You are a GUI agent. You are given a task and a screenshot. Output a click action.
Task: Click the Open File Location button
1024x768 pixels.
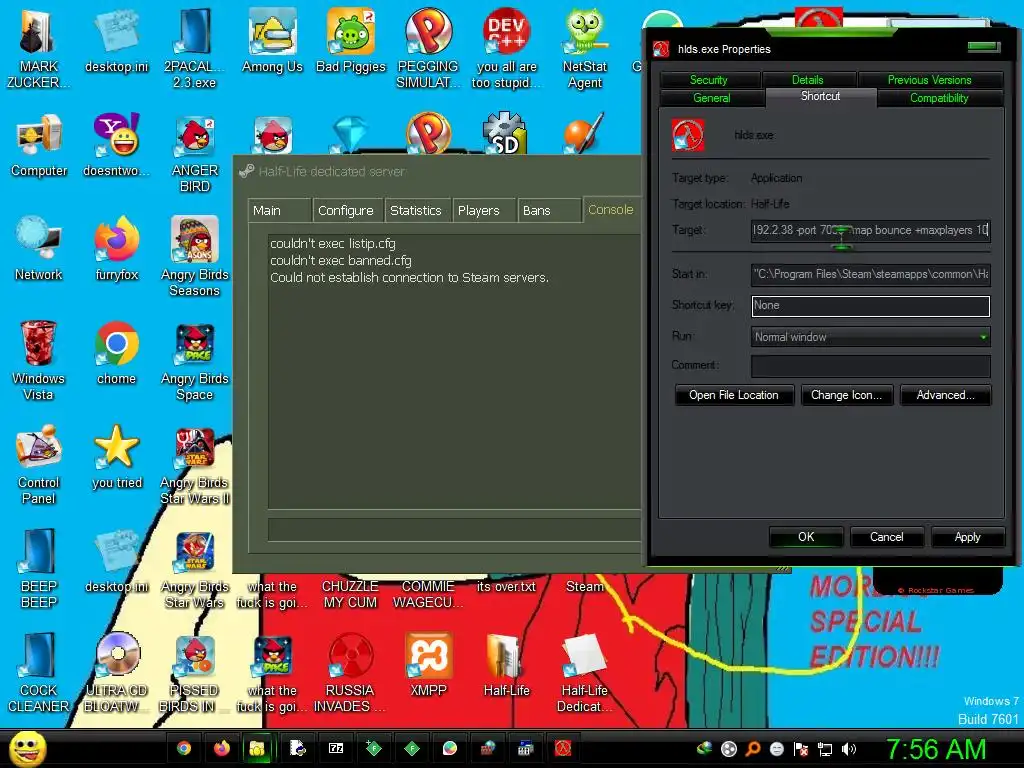click(734, 395)
